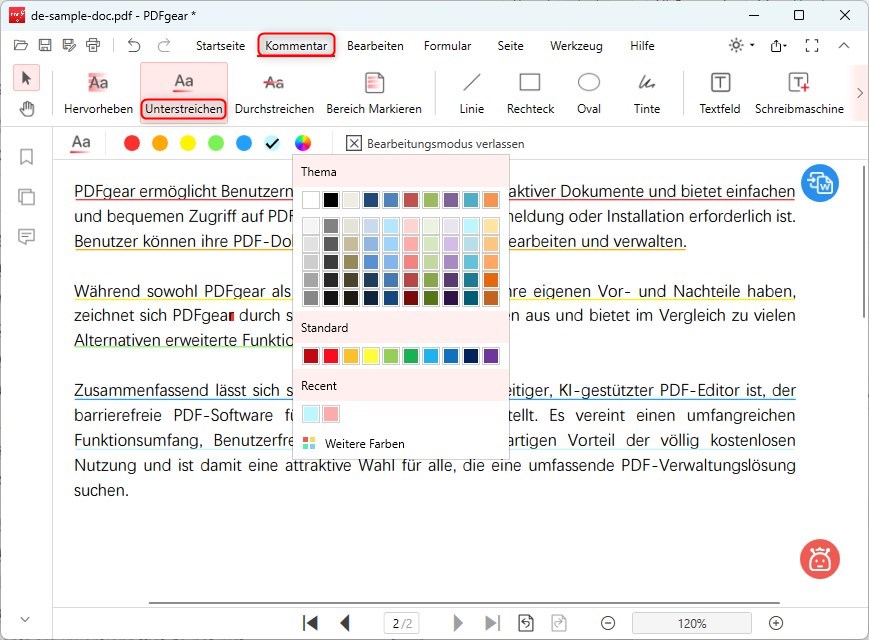Pick the blue underline color circle
This screenshot has height=640, width=869.
(x=244, y=143)
